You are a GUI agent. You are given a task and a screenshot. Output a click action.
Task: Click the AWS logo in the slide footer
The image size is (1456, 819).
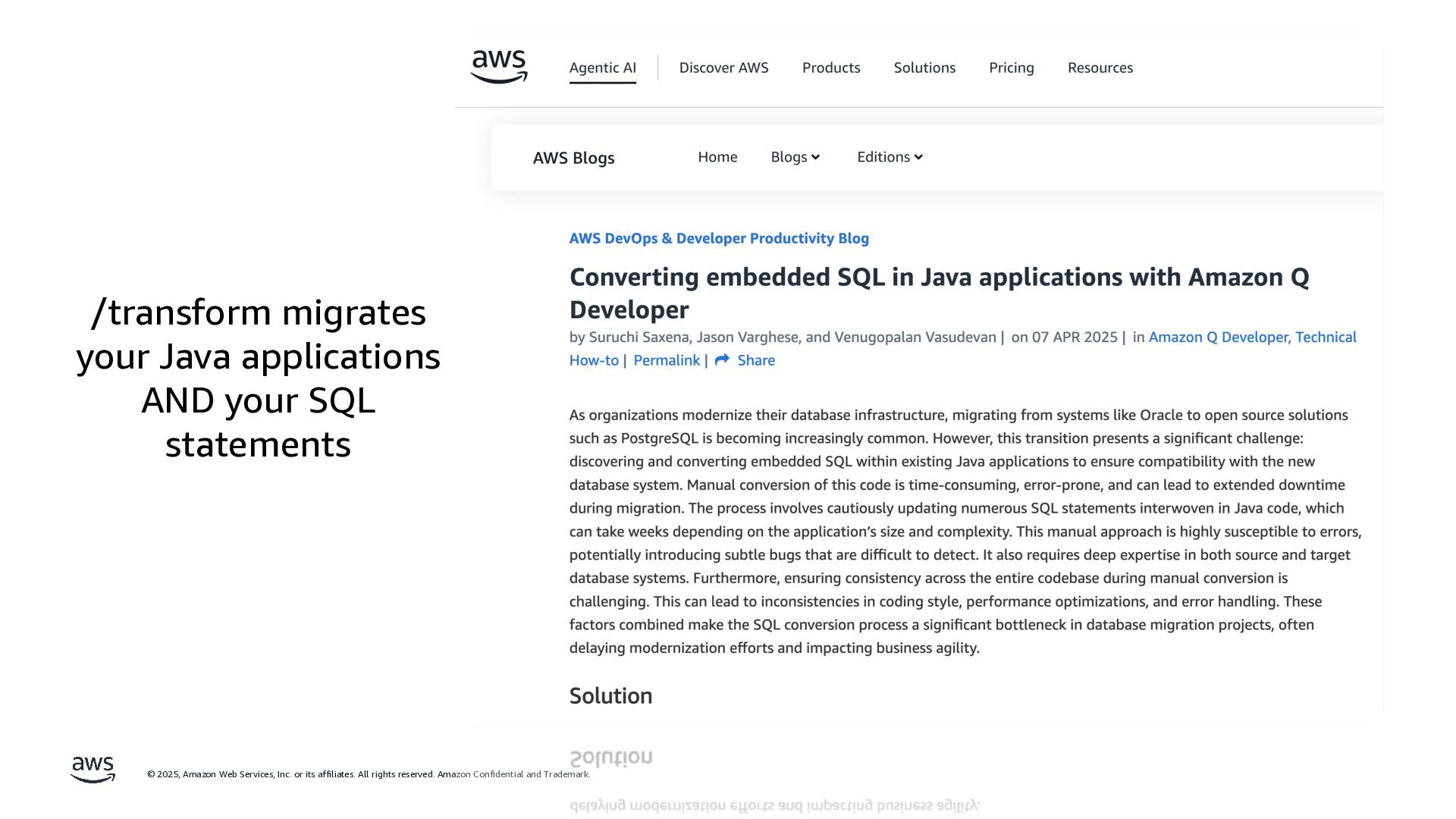[x=93, y=769]
